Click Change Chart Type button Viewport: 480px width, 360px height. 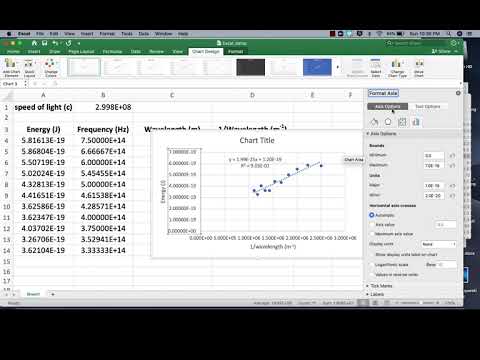pyautogui.click(x=397, y=68)
